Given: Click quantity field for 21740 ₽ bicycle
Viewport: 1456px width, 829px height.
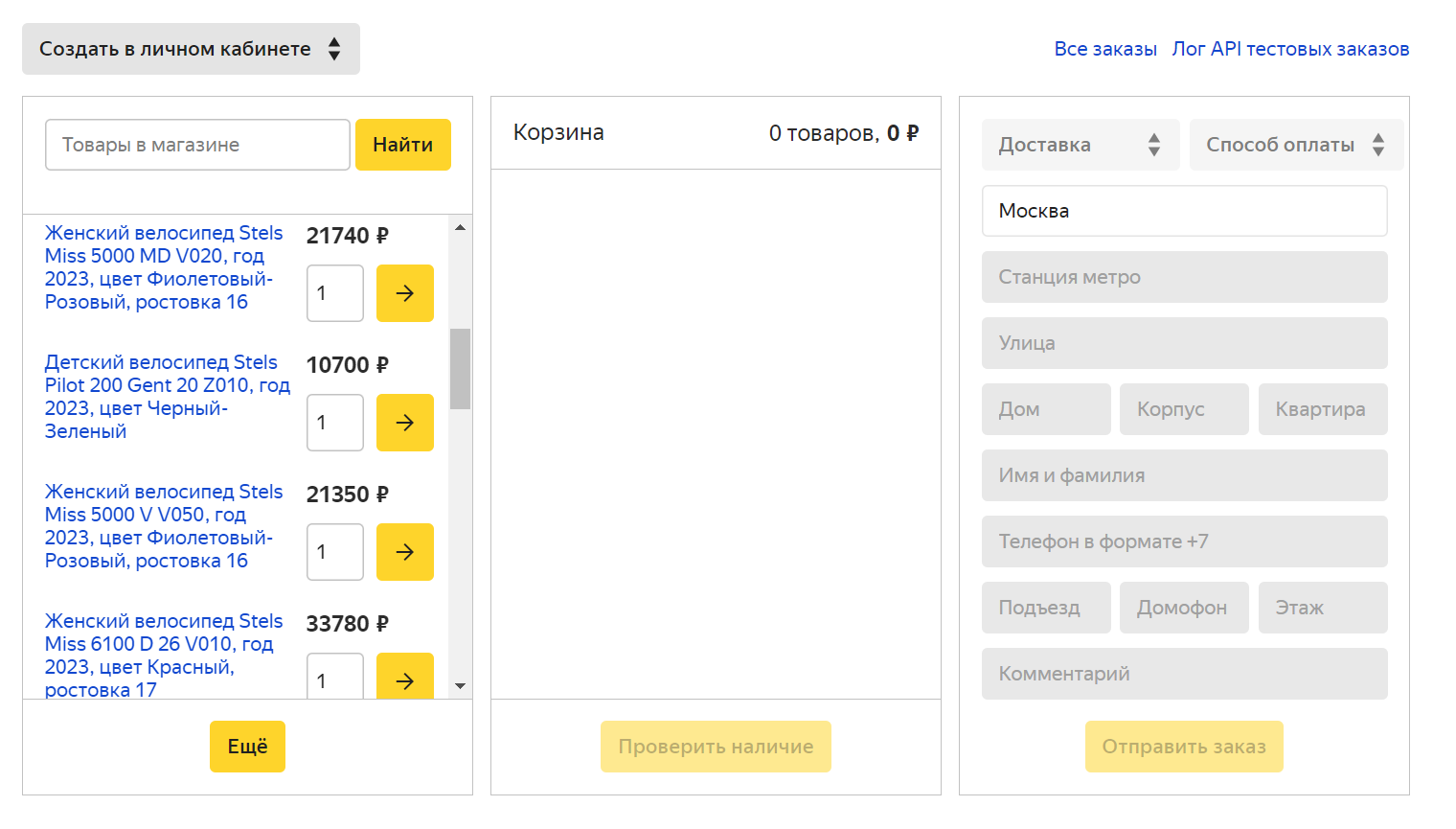Looking at the screenshot, I should pyautogui.click(x=334, y=293).
